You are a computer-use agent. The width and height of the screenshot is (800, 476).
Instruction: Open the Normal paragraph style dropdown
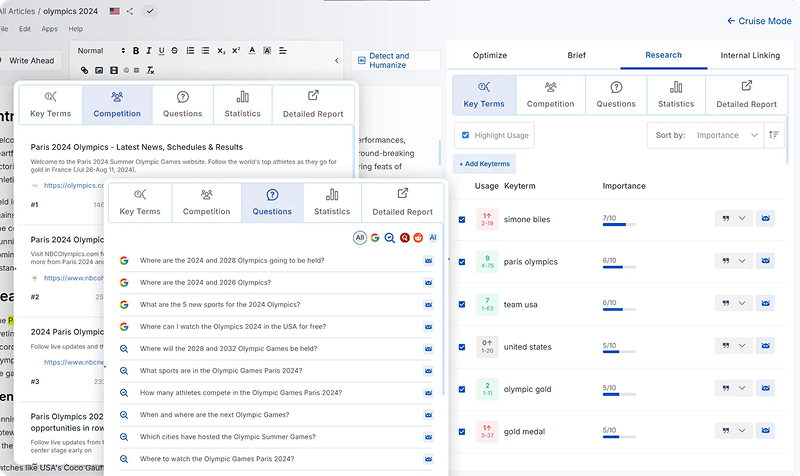coord(101,51)
